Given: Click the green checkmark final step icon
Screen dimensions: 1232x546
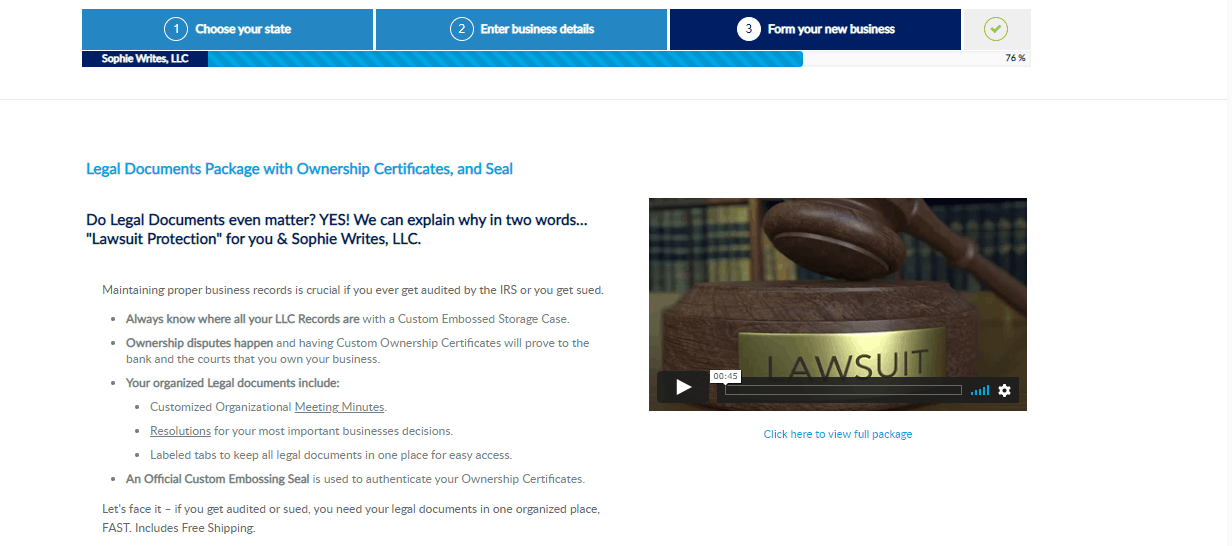Looking at the screenshot, I should pyautogui.click(x=995, y=30).
